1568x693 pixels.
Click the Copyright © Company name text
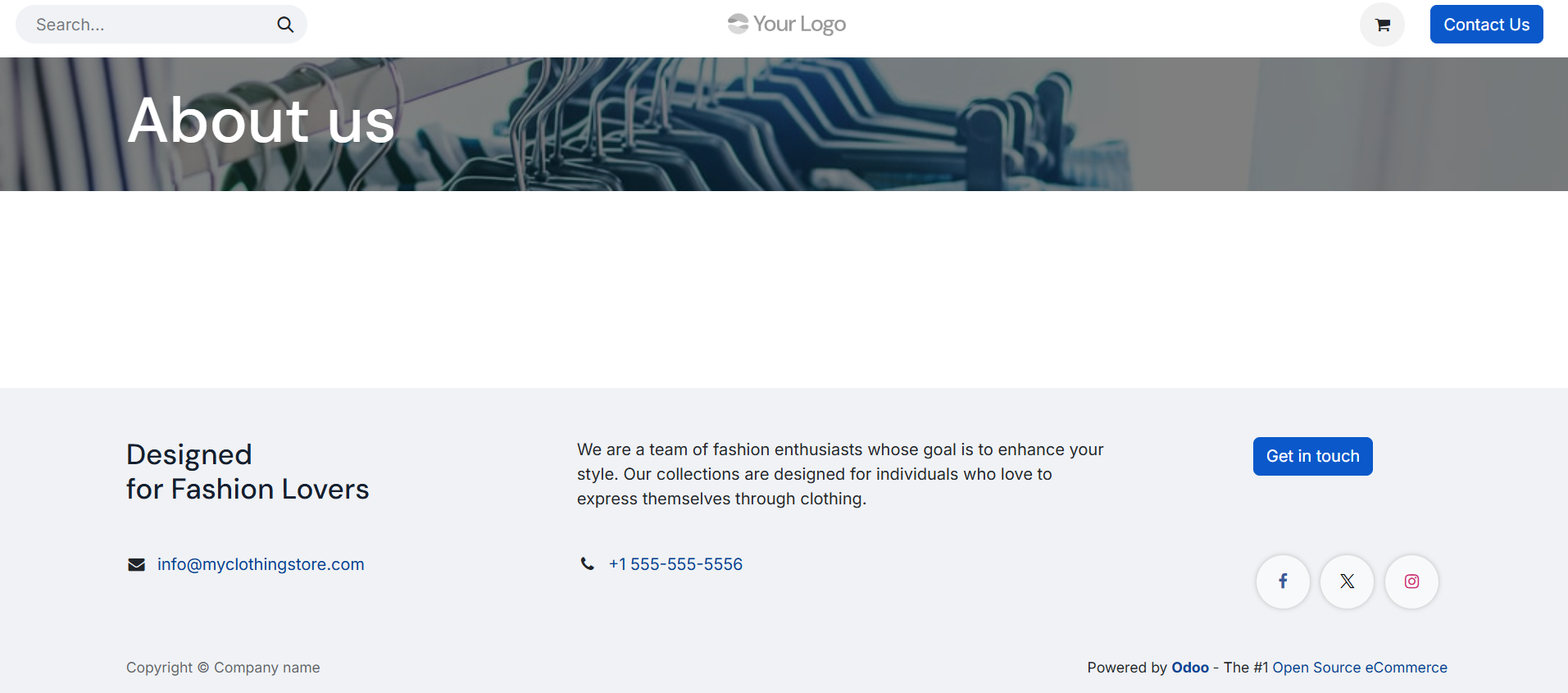223,668
